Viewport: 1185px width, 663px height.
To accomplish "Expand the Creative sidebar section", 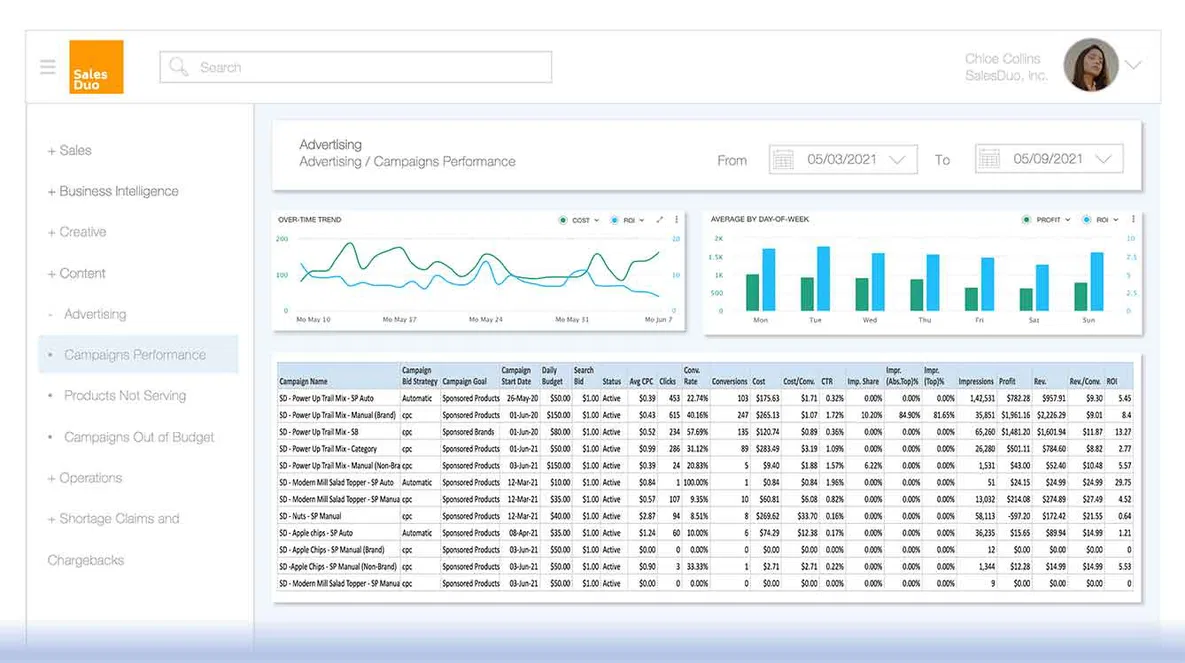I will (x=77, y=232).
